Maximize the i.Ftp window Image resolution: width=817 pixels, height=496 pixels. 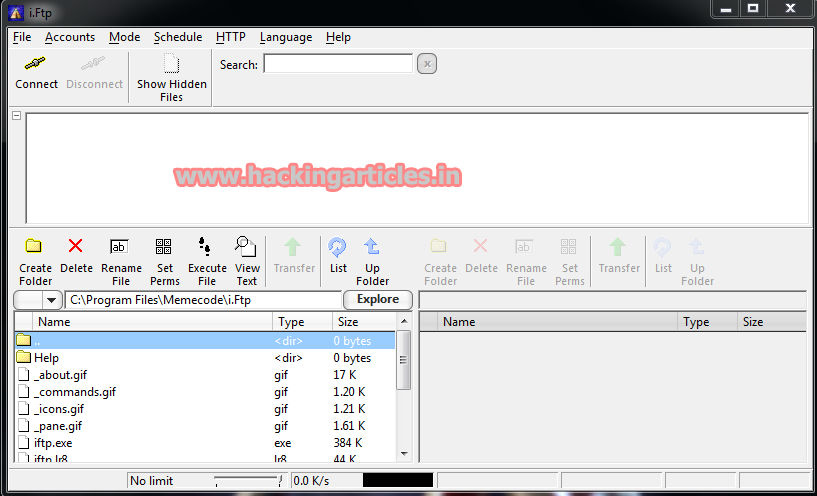point(753,8)
